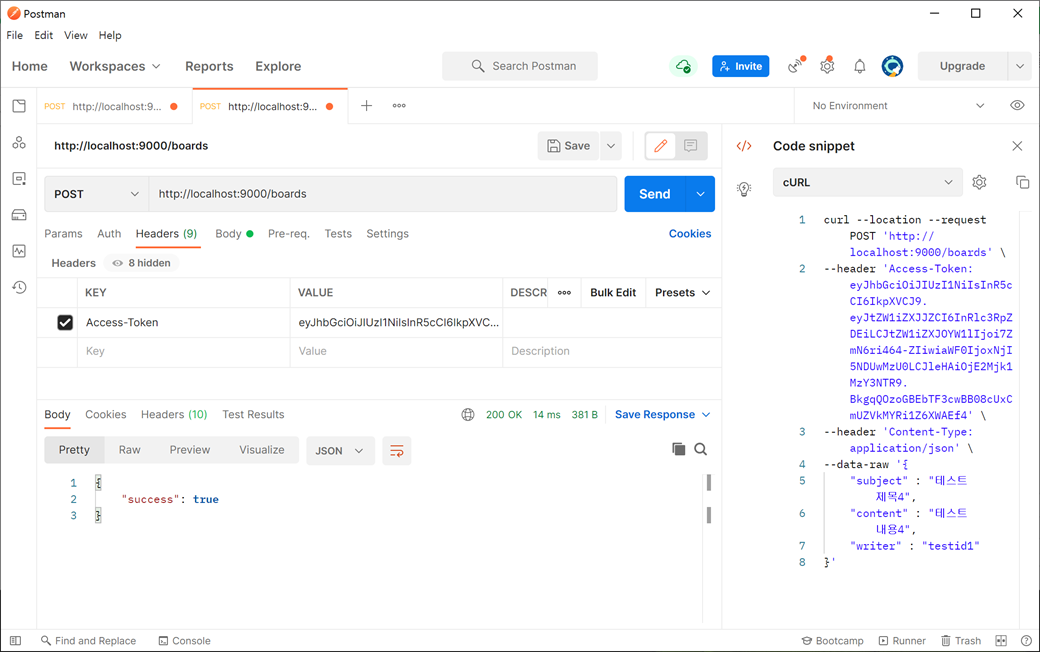Click the Save button
Image resolution: width=1040 pixels, height=652 pixels.
(x=568, y=146)
